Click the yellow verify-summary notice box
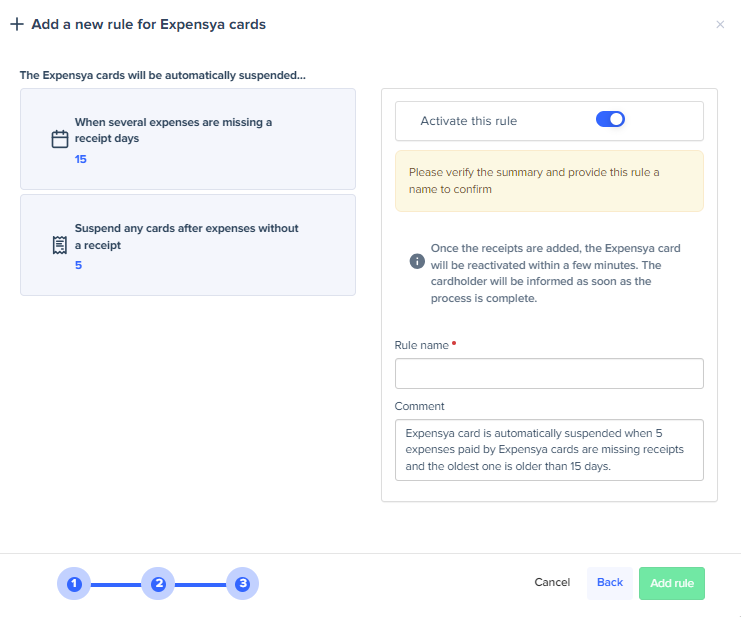Viewport: 741px width, 617px height. point(549,181)
